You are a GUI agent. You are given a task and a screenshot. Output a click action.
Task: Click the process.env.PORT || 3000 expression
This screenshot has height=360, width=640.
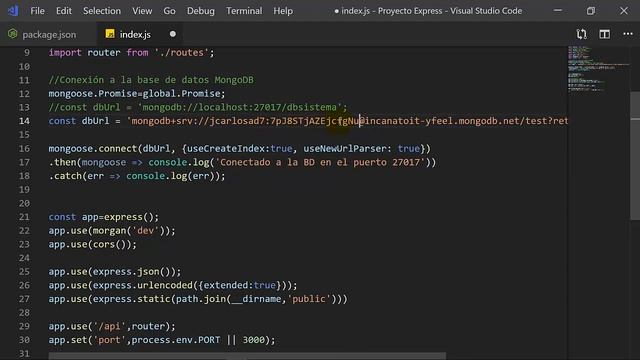198,340
